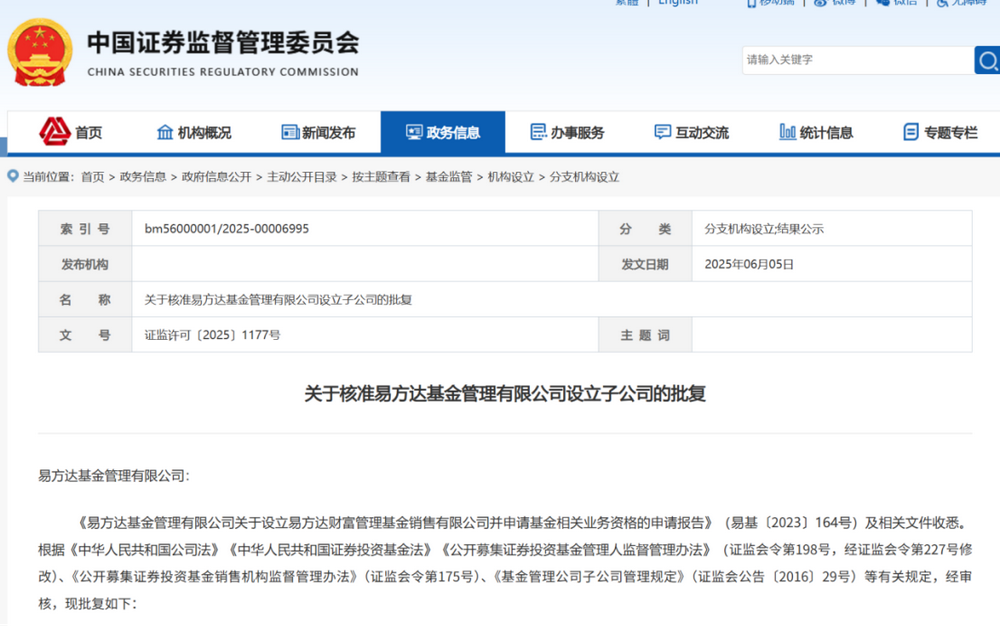The height and width of the screenshot is (627, 1000).
Task: Click the mobile version (移动端) phone icon
Action: [751, 3]
